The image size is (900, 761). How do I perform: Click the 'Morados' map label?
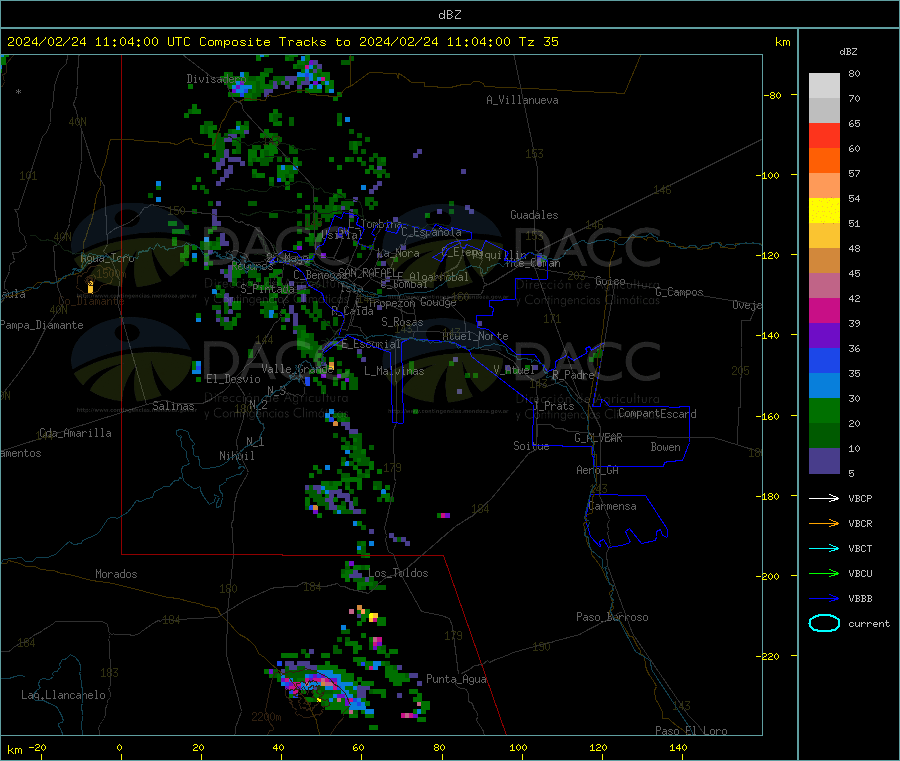(x=116, y=574)
